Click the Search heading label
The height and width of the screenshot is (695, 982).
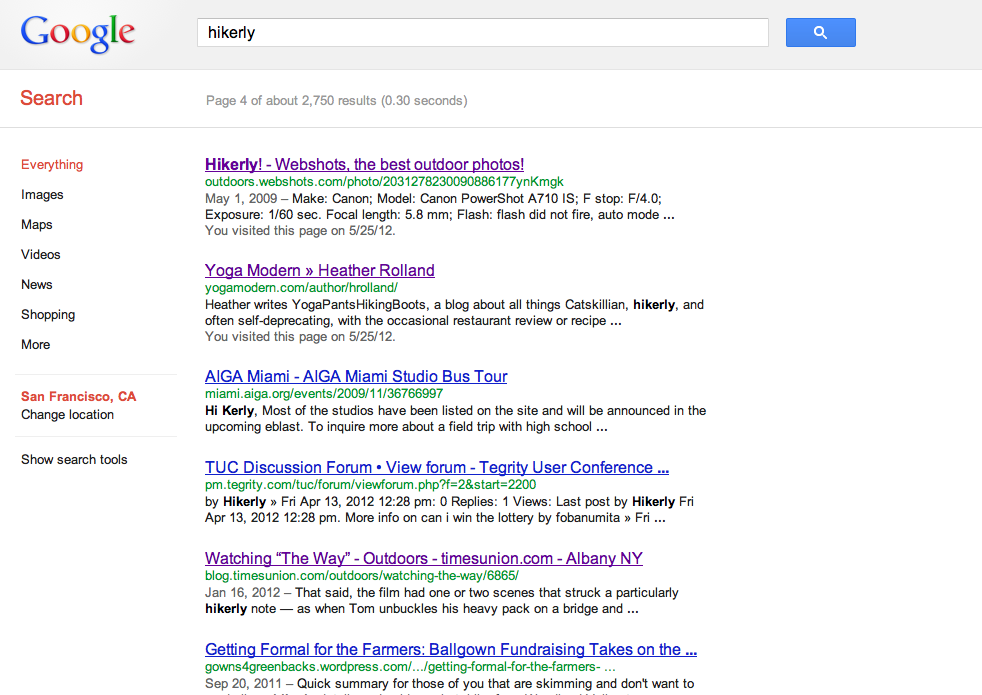pyautogui.click(x=52, y=98)
